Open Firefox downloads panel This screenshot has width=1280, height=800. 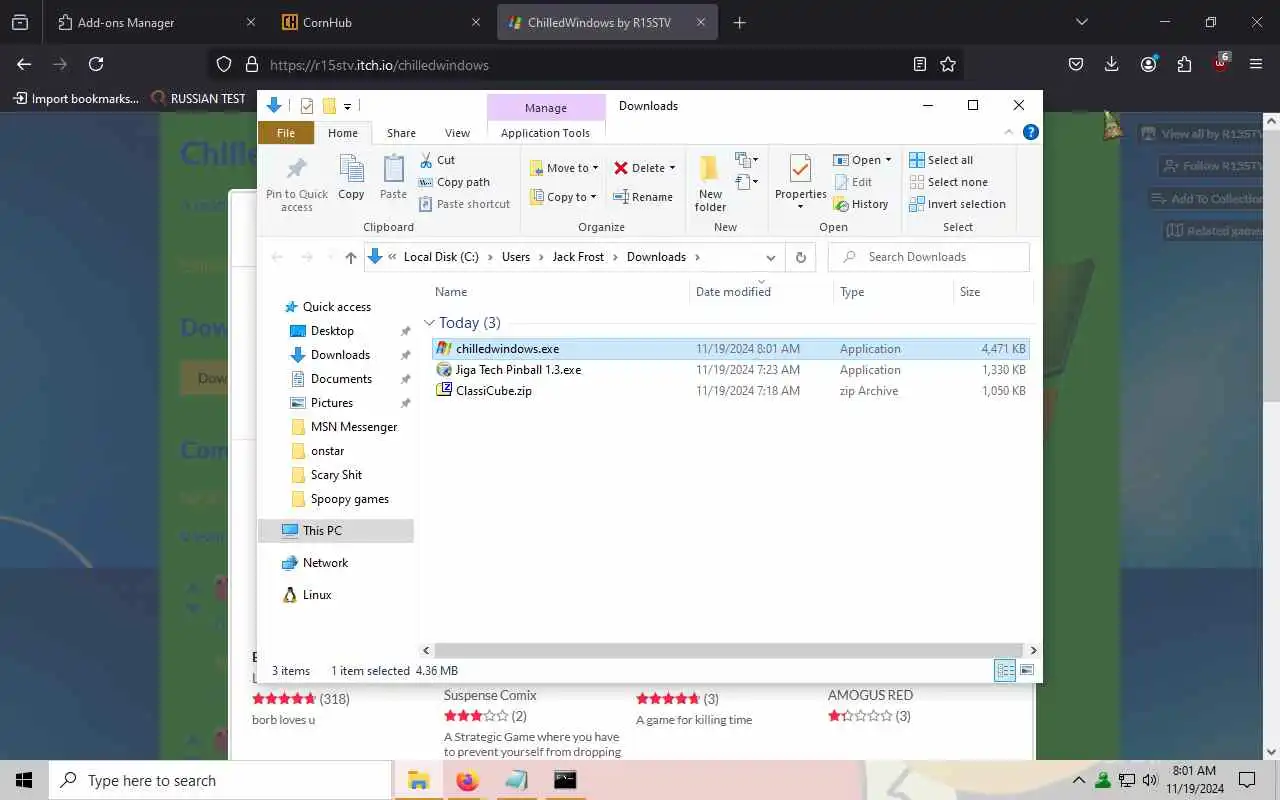(1112, 64)
